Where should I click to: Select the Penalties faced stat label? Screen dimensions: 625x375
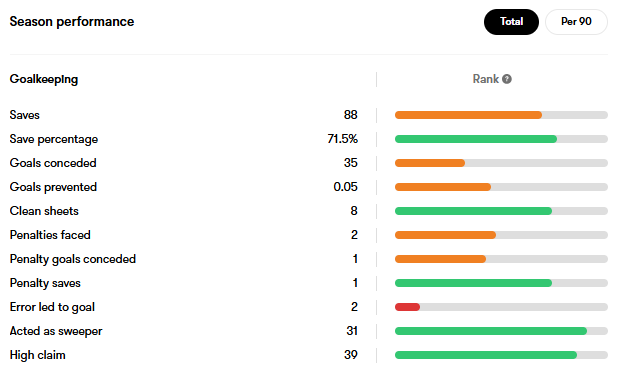pos(50,235)
